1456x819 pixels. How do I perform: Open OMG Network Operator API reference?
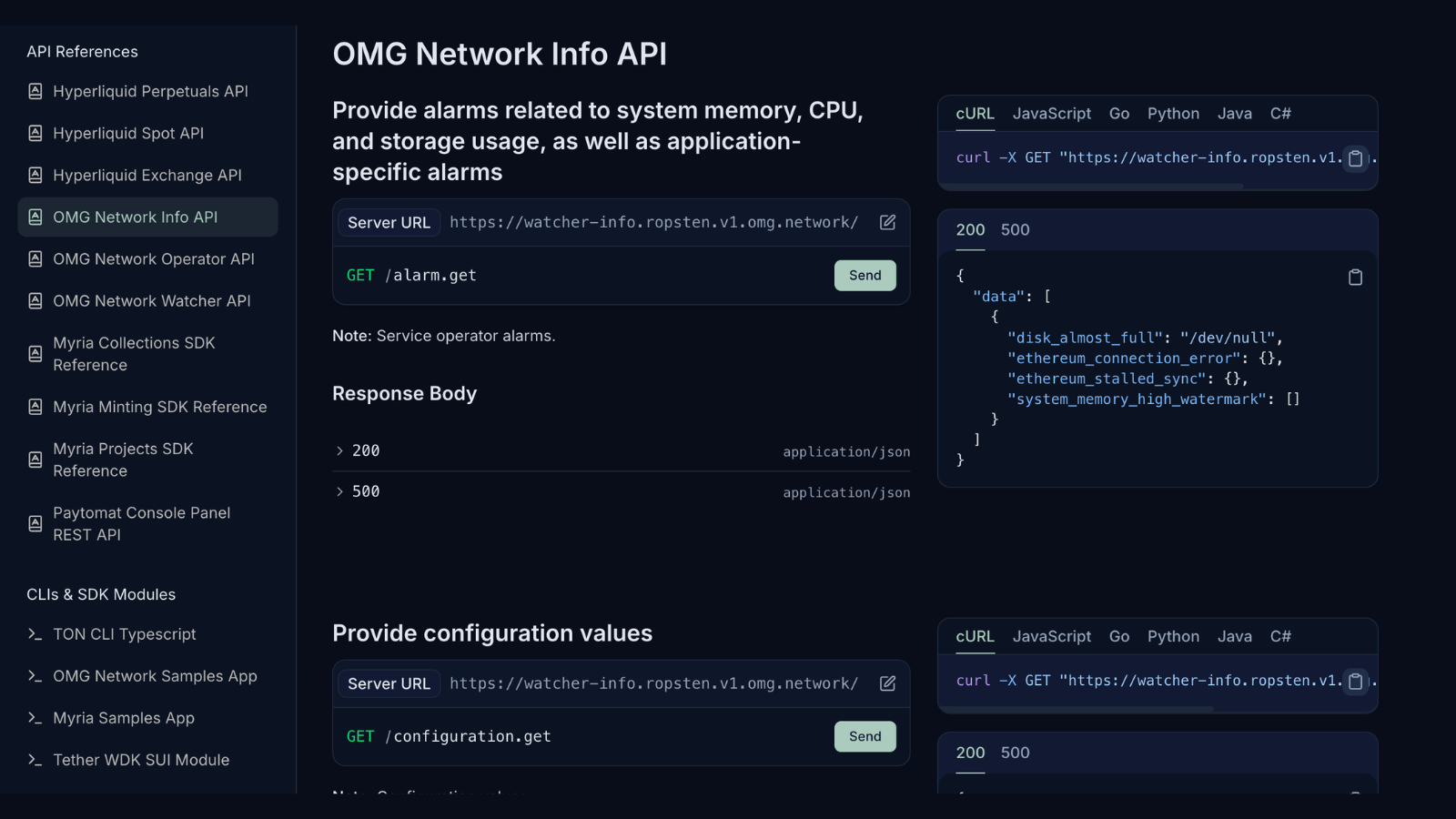pos(147,258)
